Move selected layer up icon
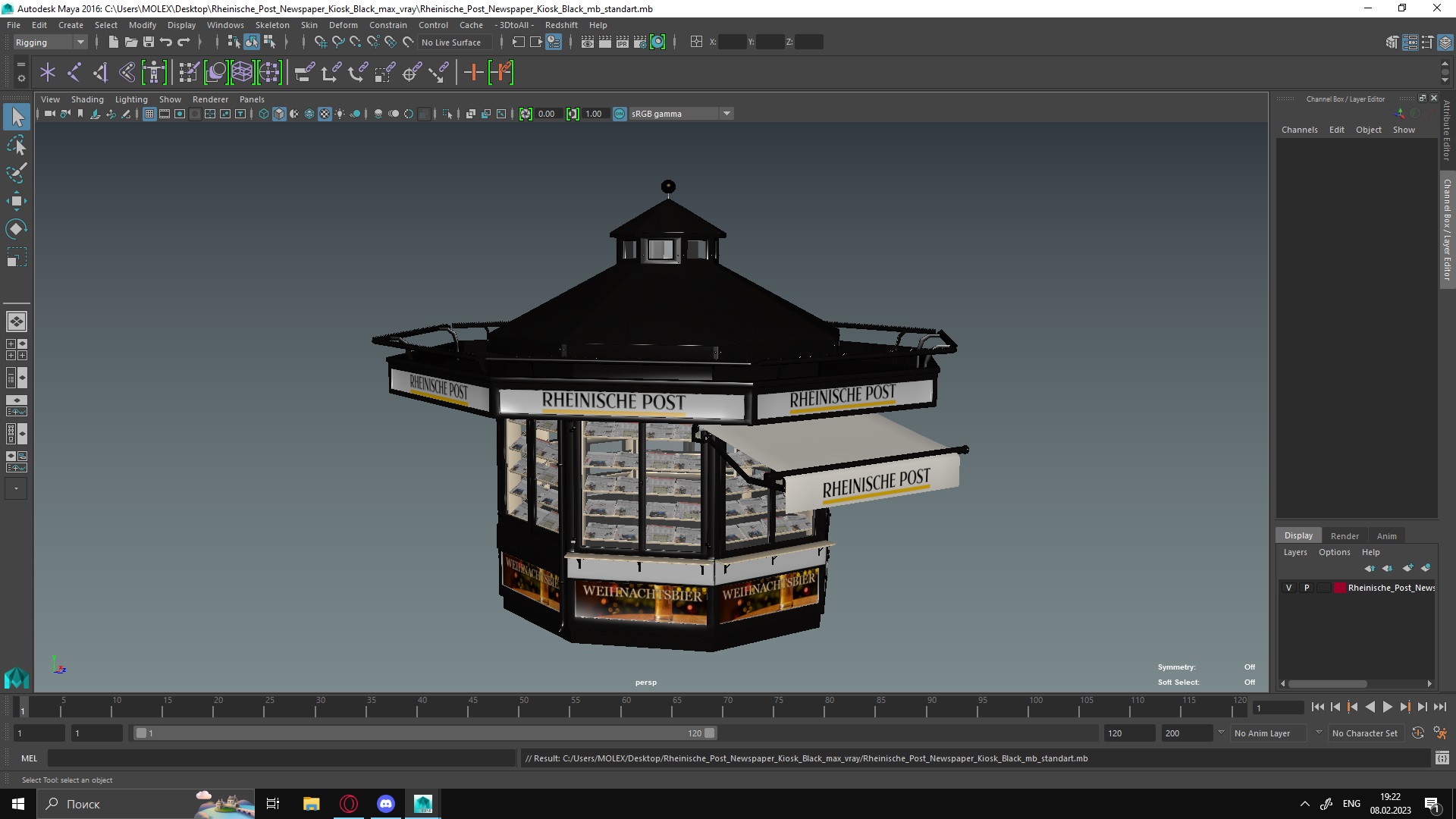The image size is (1456, 819). pyautogui.click(x=1370, y=568)
